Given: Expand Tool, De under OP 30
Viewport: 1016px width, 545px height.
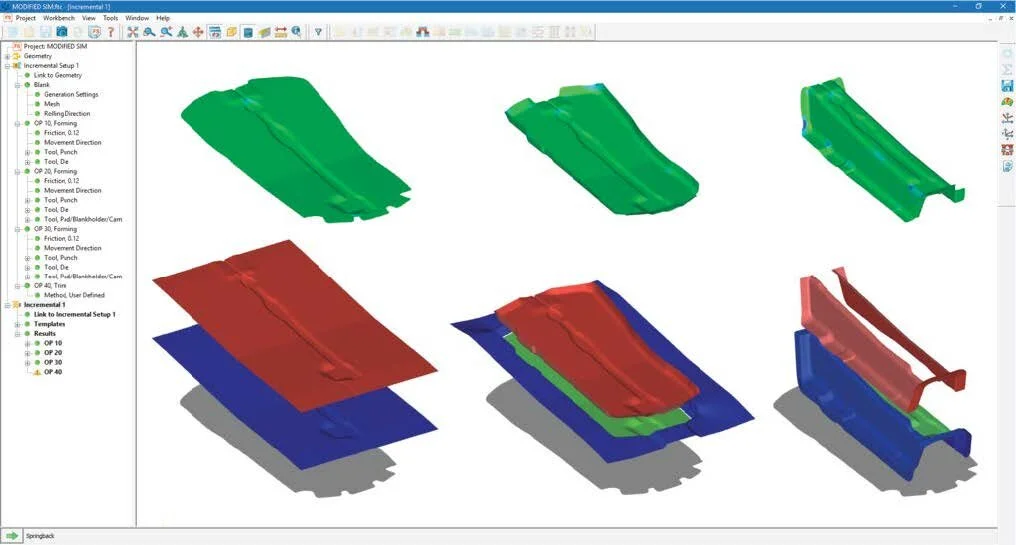Looking at the screenshot, I should 28,267.
